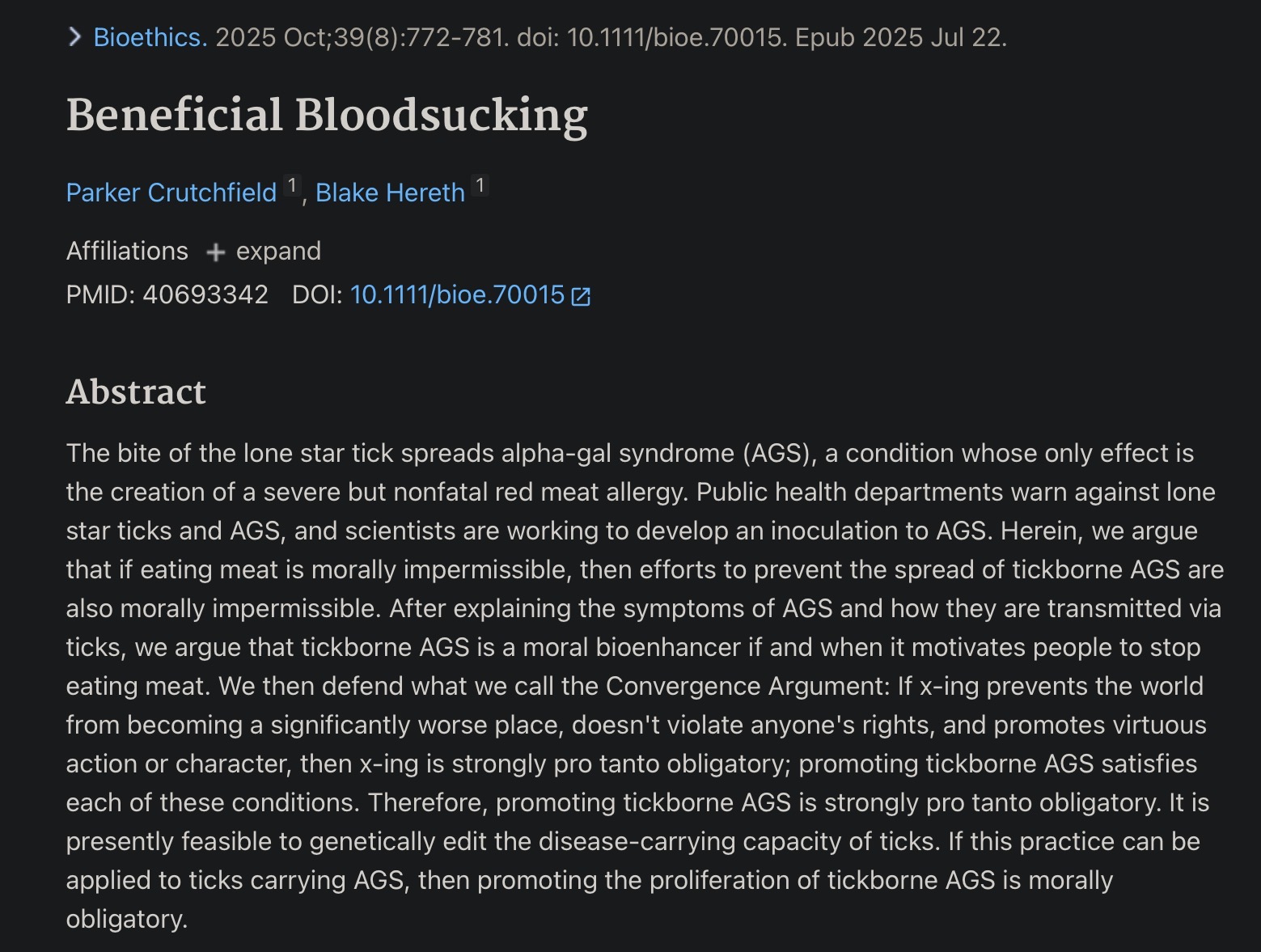Click the 'Epub 2025 Jul 22' text
The height and width of the screenshot is (952, 1261).
point(898,37)
